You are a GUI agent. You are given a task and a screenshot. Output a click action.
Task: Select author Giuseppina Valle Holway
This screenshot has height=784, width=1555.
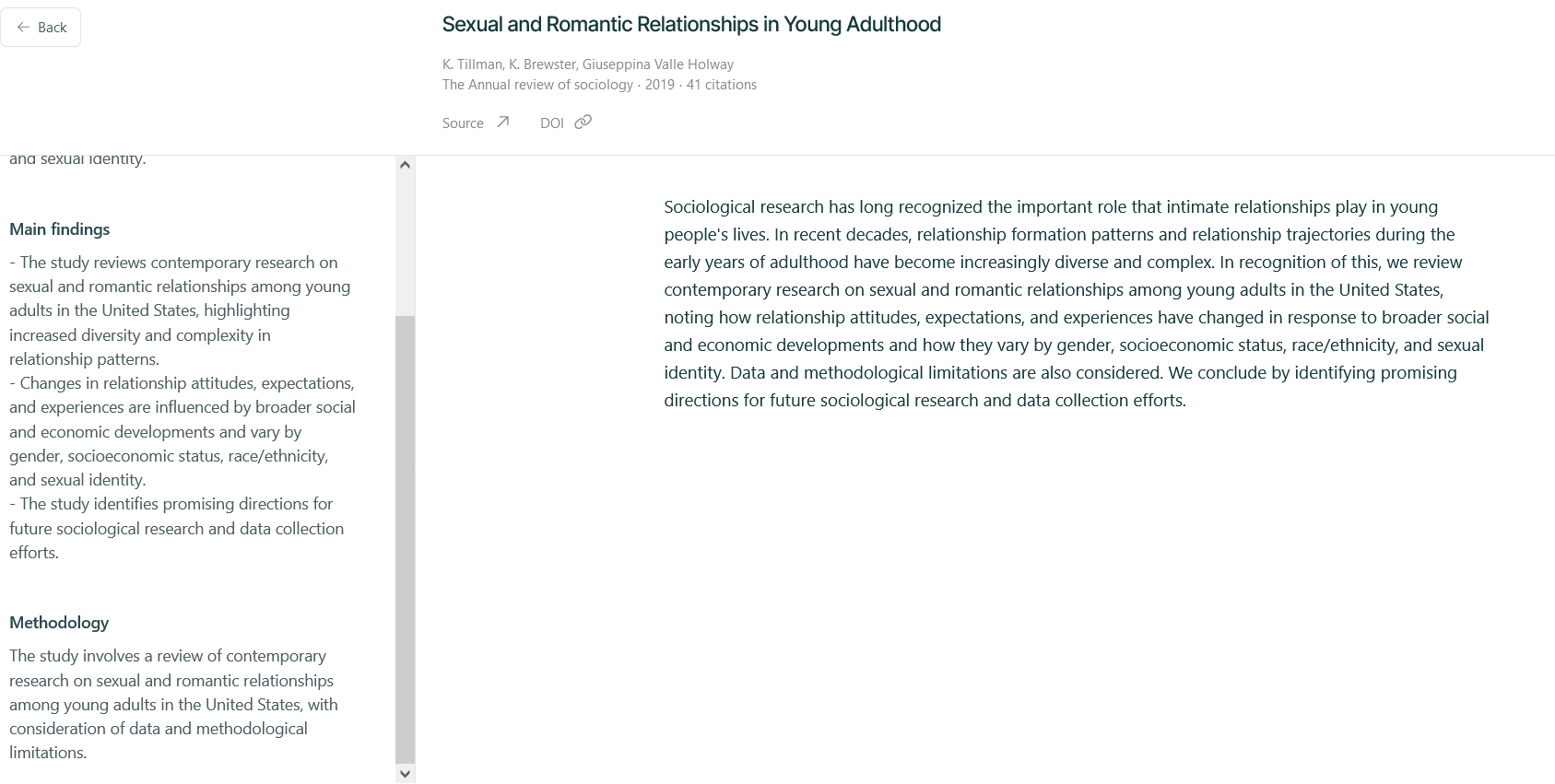coord(658,64)
